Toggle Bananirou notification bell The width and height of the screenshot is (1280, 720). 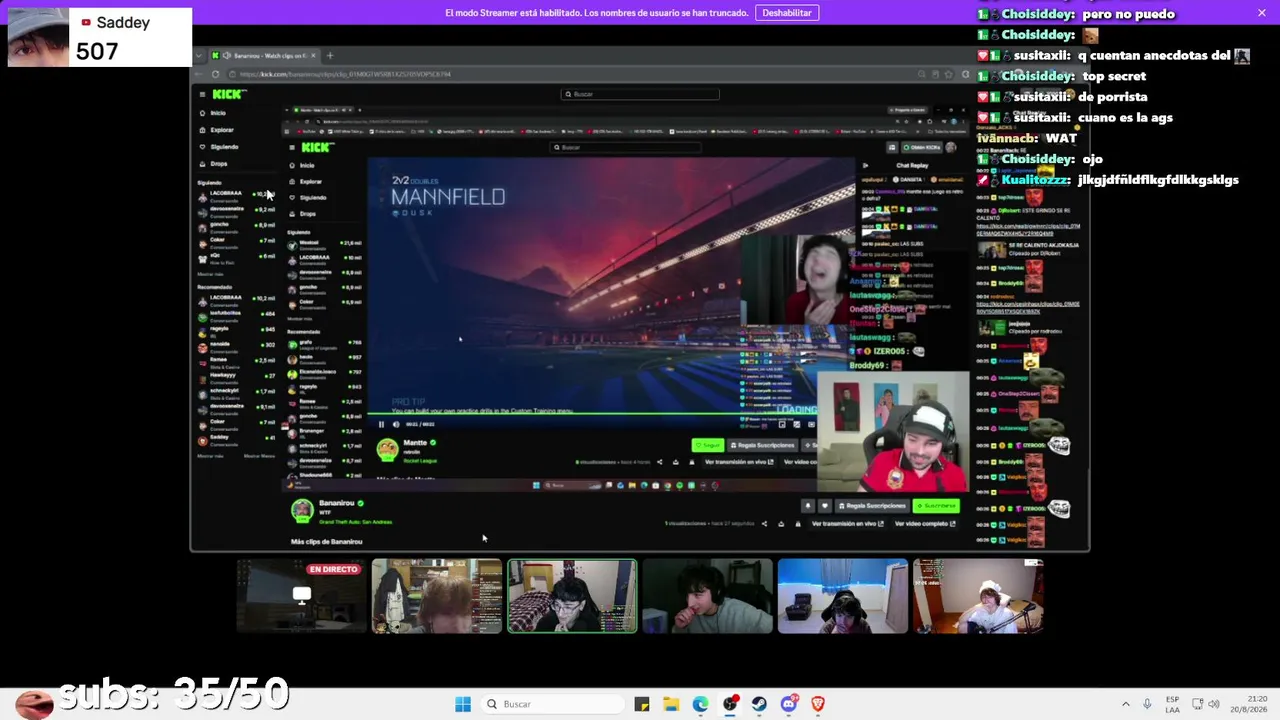click(x=808, y=506)
